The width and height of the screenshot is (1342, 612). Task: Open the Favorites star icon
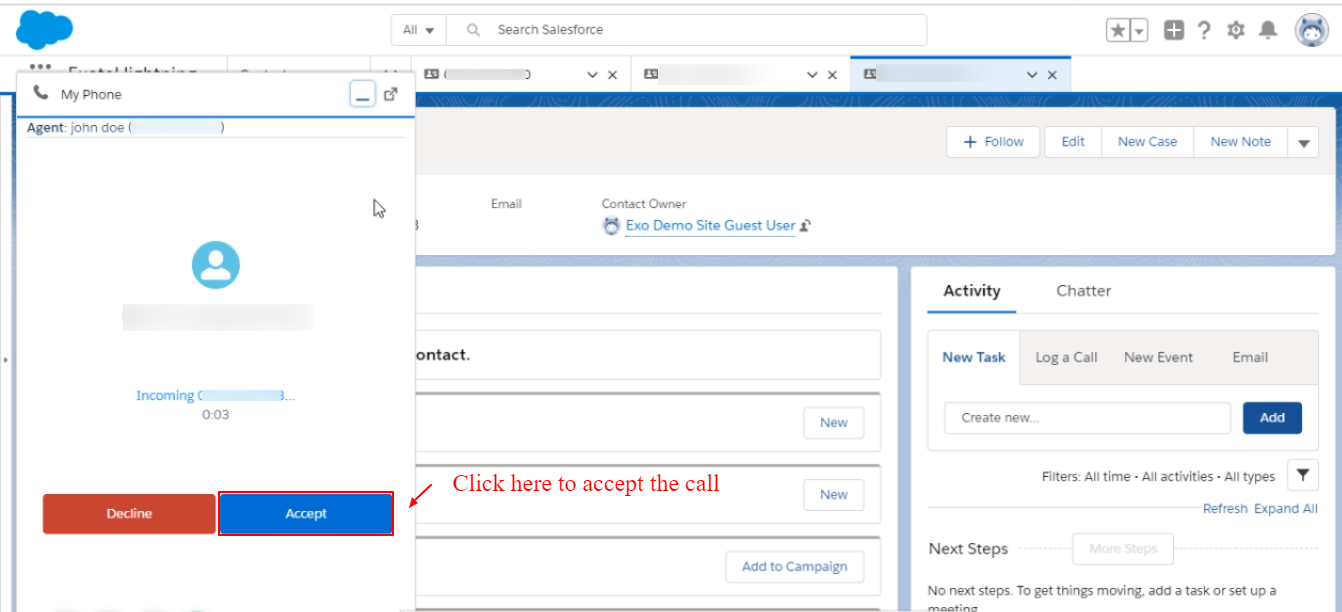pyautogui.click(x=1117, y=30)
